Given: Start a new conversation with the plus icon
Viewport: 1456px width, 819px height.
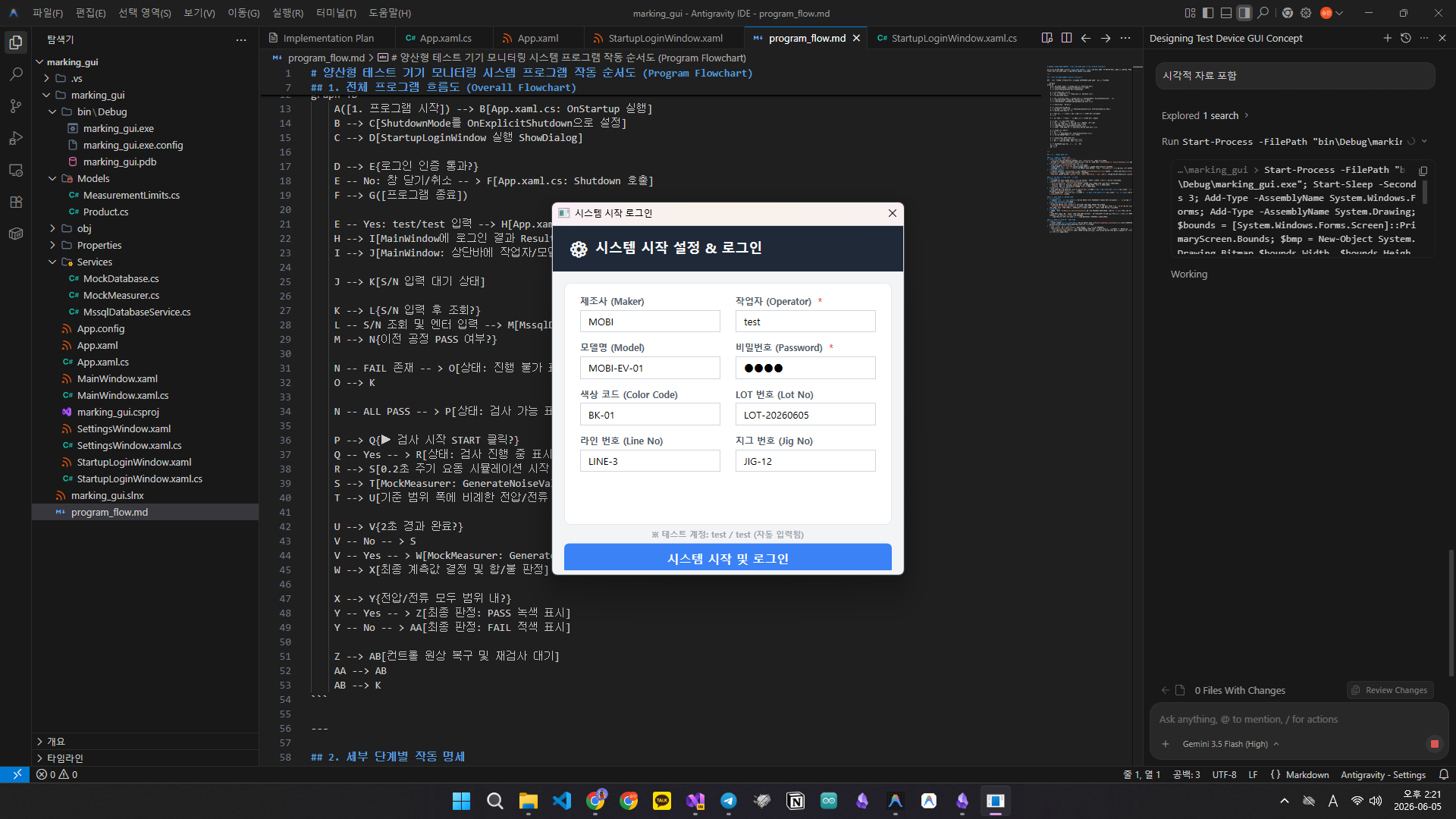Looking at the screenshot, I should tap(1387, 38).
